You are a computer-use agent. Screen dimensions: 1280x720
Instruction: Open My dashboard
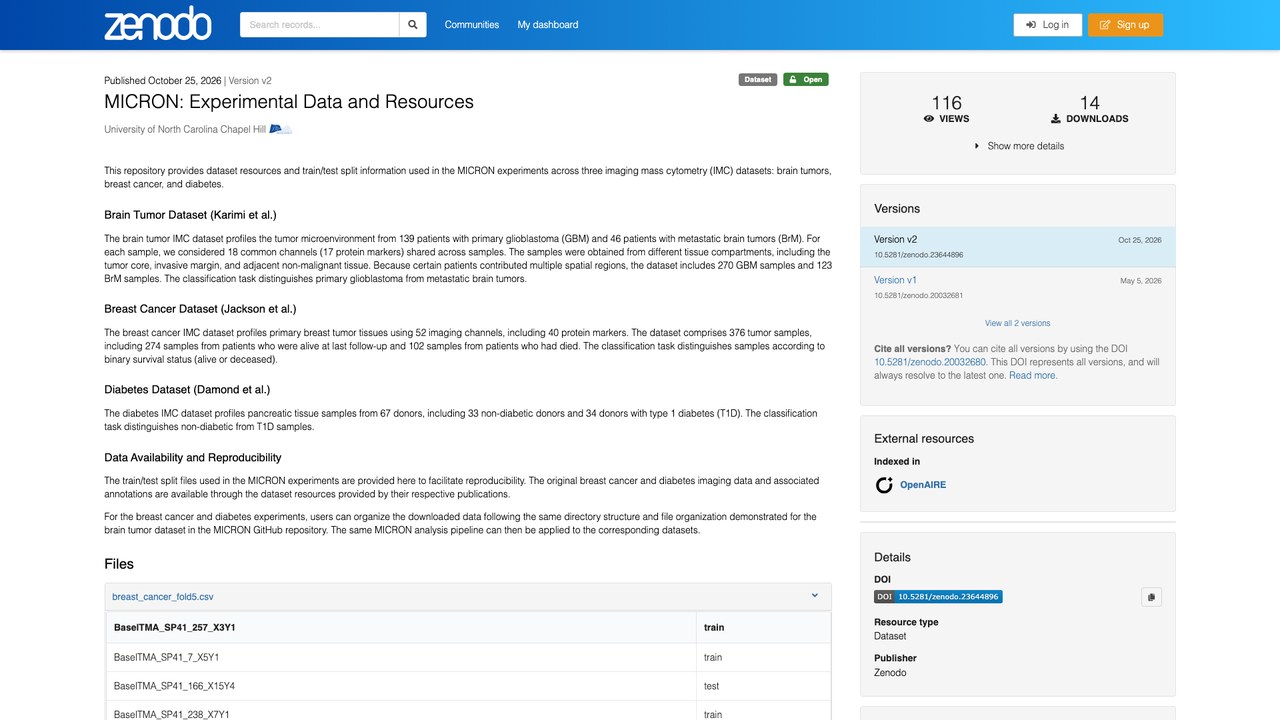point(548,25)
